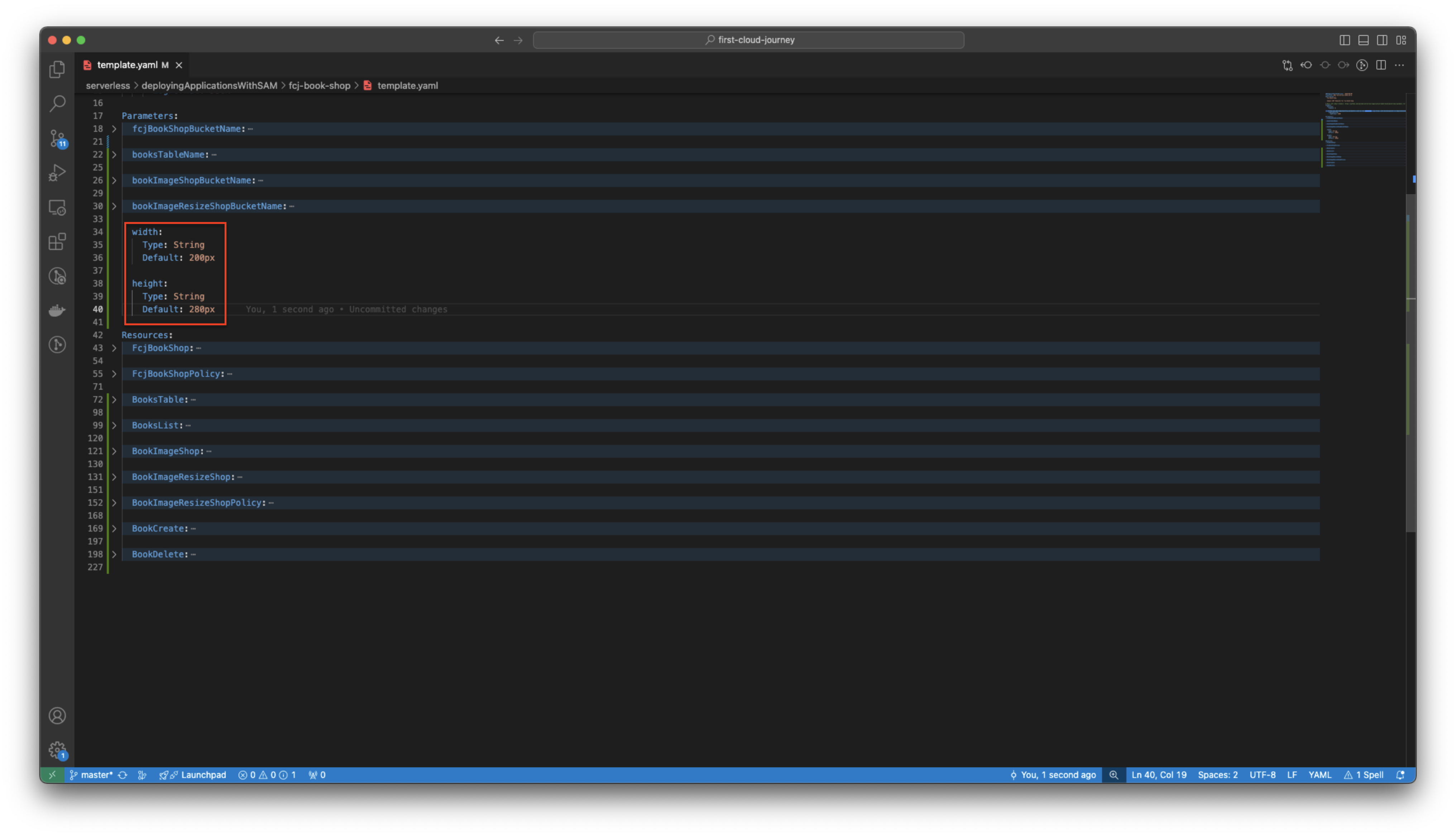The height and width of the screenshot is (836, 1456).
Task: Change end of line sequence LF
Action: pos(1292,775)
